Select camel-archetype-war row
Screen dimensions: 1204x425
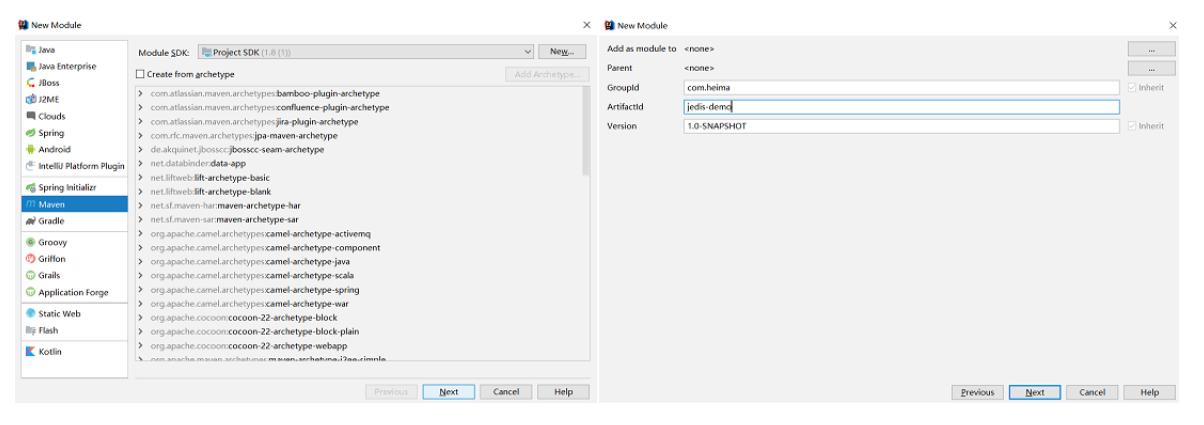(359, 303)
